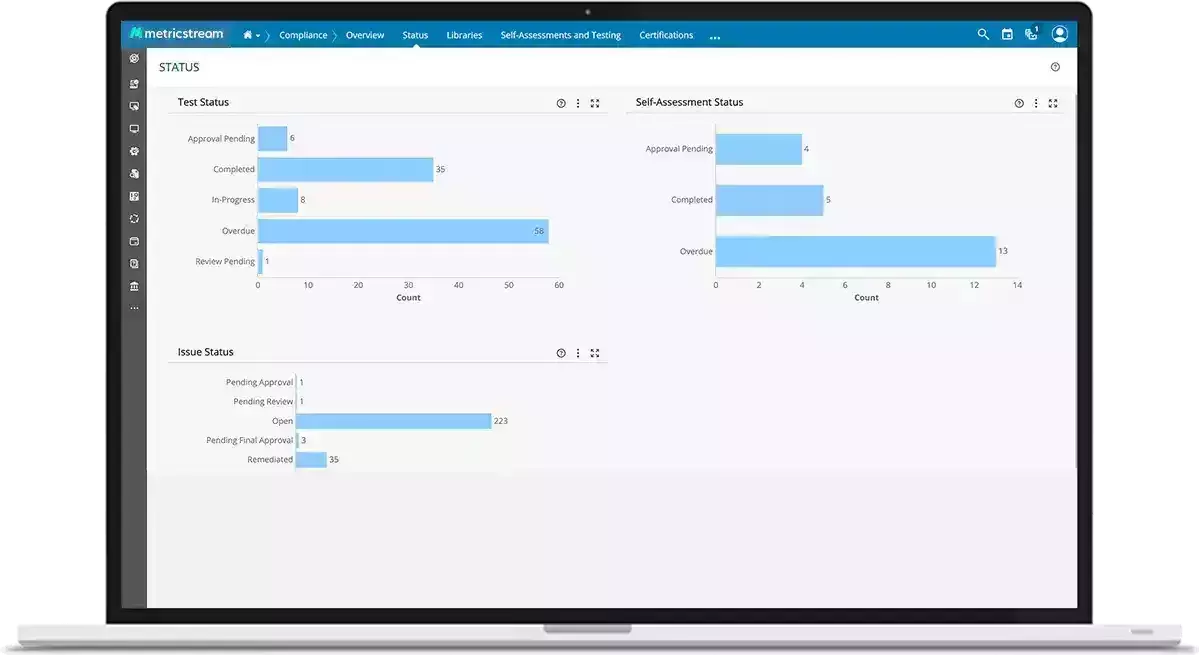Open the calendar icon in header
This screenshot has width=1200, height=655.
click(x=1007, y=34)
